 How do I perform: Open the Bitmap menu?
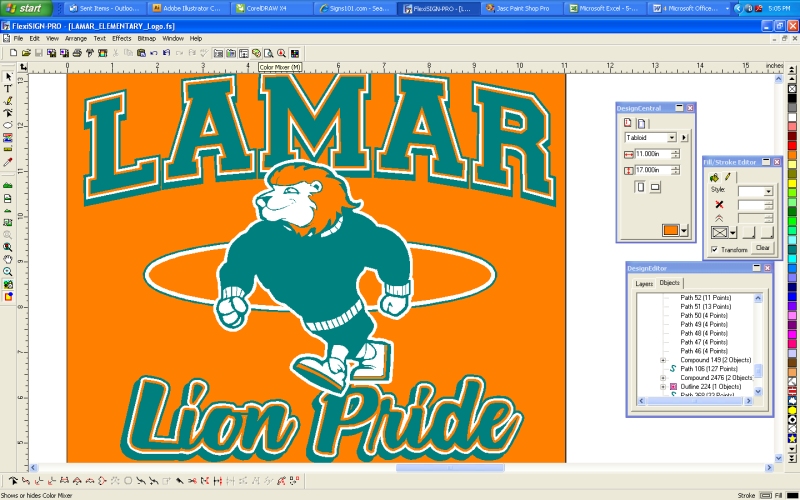(146, 38)
